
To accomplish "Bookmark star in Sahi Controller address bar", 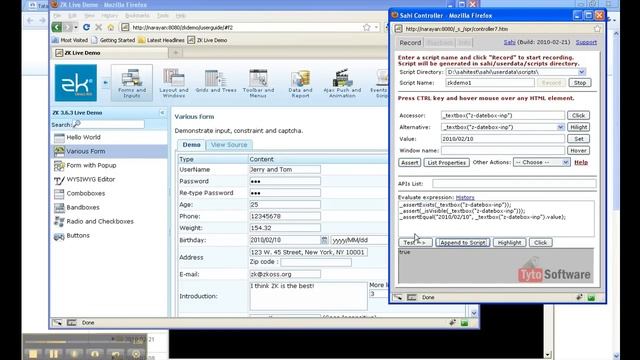I will (x=597, y=29).
